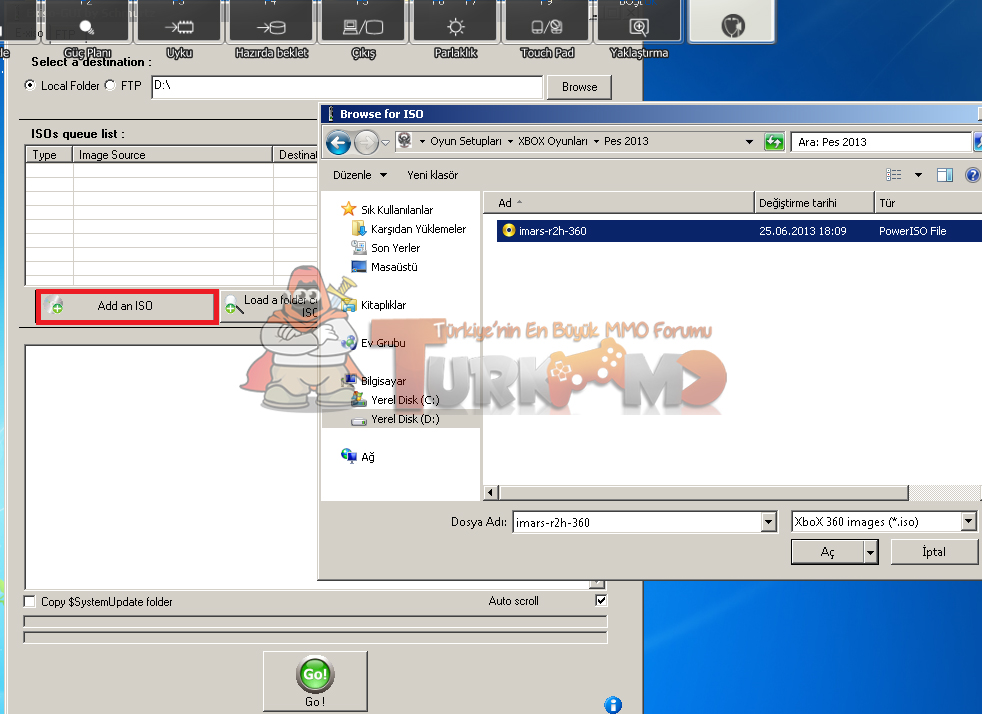
Task: Select the imars-r2h-360 ISO file
Action: 739,231
